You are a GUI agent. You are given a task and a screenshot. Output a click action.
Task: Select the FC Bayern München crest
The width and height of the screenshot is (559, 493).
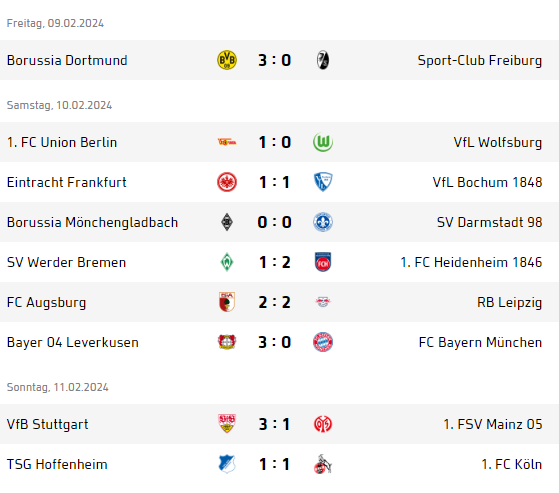click(323, 342)
